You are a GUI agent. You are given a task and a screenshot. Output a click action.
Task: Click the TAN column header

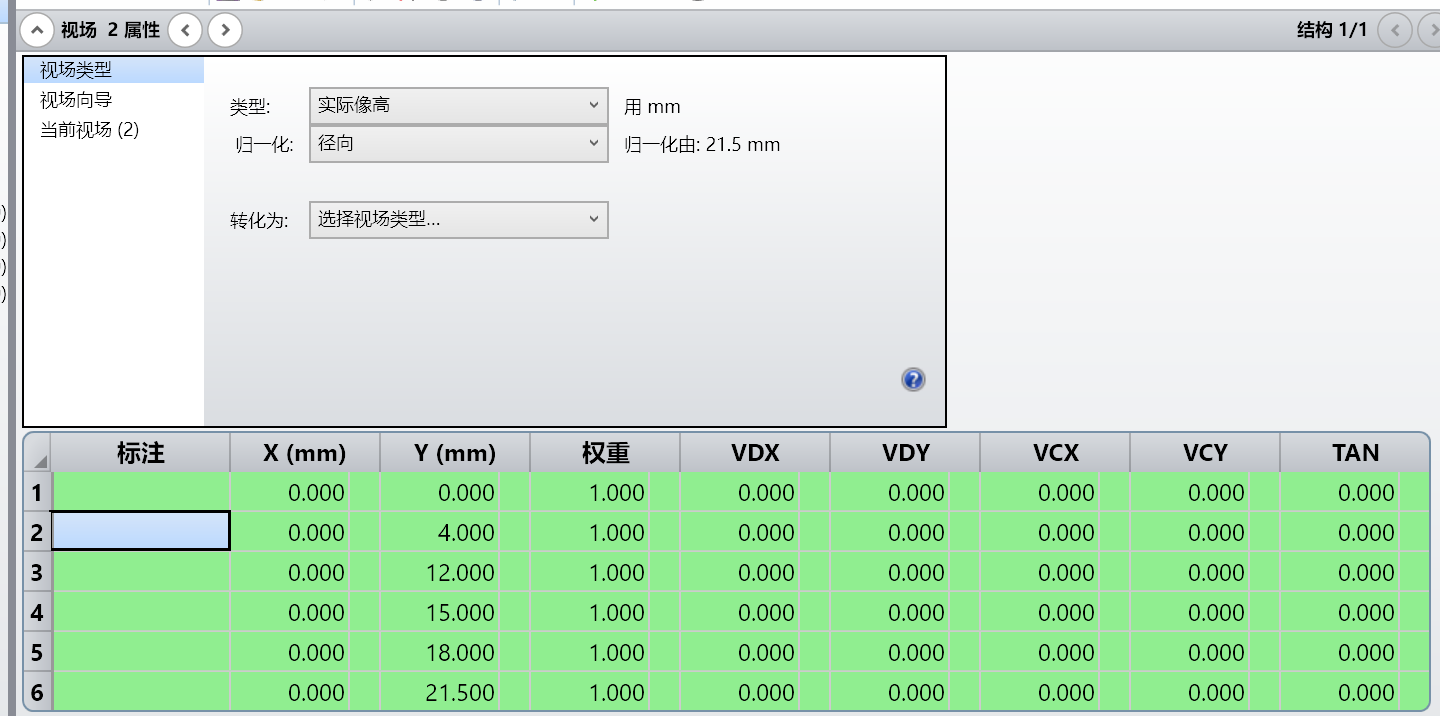[x=1355, y=453]
